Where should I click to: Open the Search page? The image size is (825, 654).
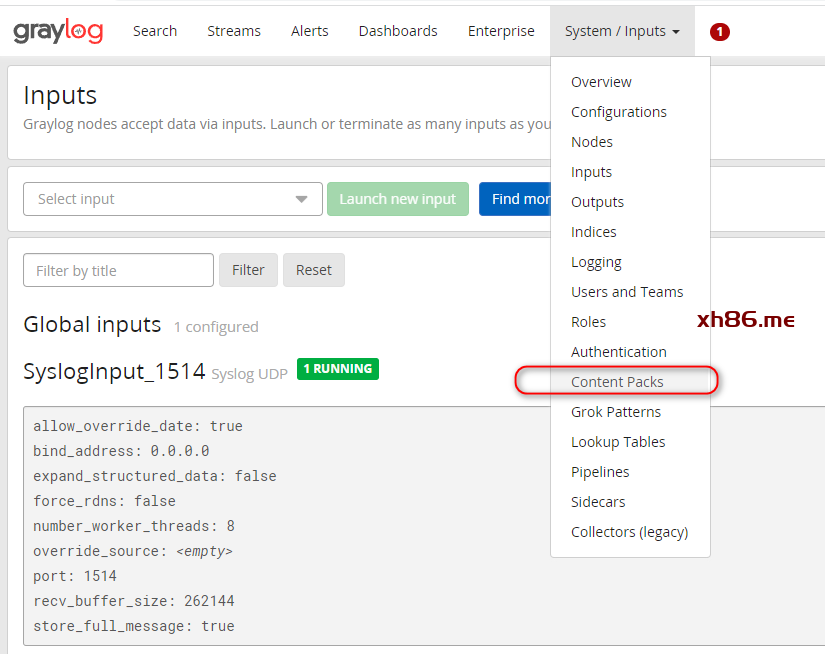point(155,31)
